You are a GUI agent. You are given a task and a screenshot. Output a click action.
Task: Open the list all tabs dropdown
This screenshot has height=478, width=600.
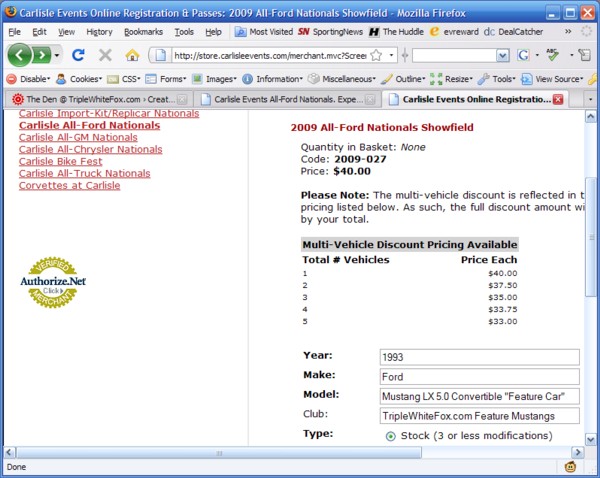(590, 100)
